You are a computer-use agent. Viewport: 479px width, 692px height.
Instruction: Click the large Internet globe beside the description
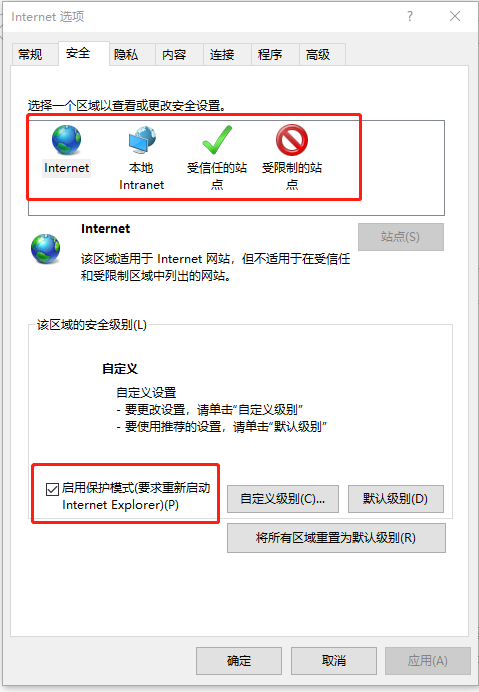point(45,249)
